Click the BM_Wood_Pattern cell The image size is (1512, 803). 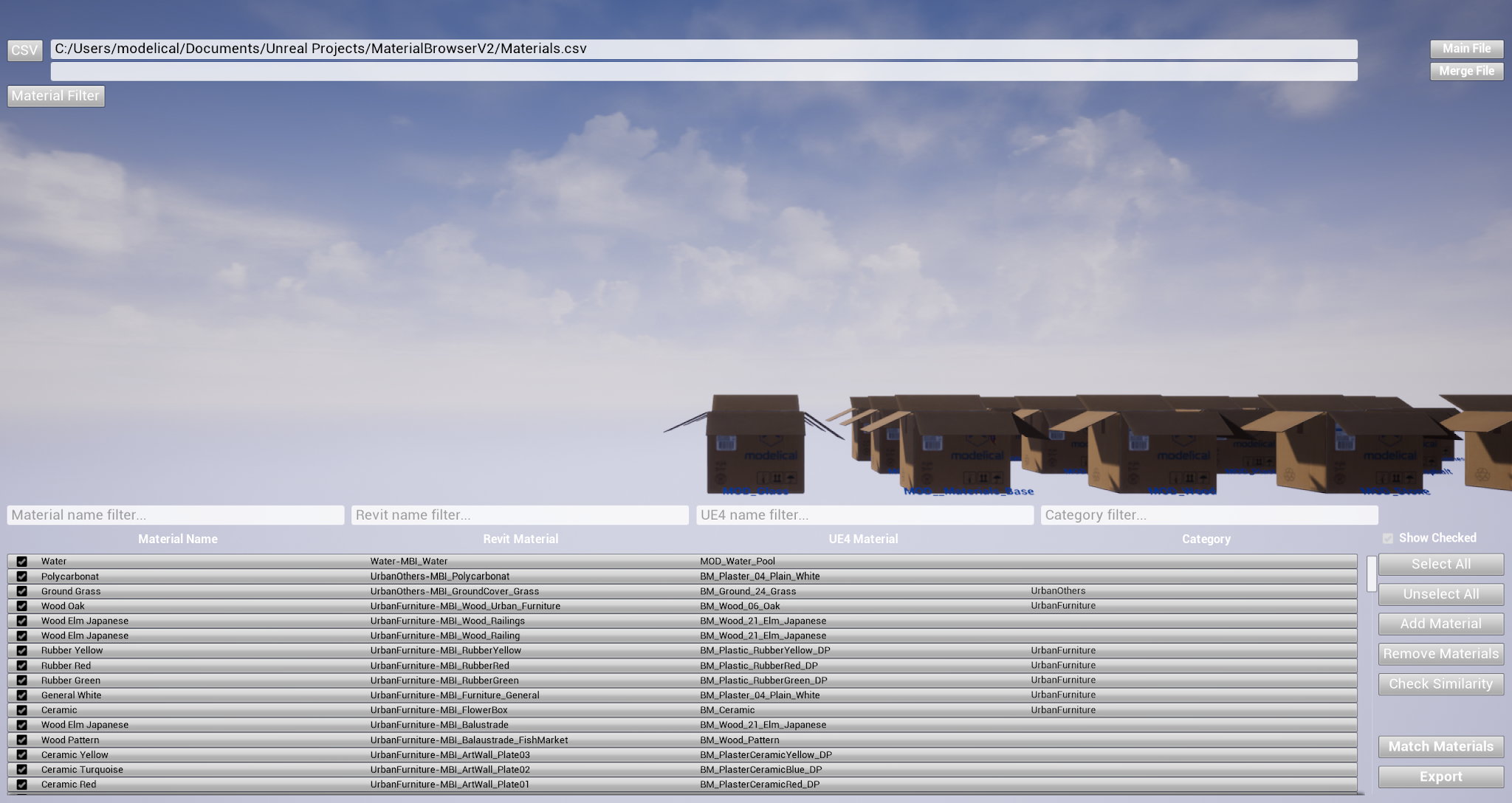740,740
